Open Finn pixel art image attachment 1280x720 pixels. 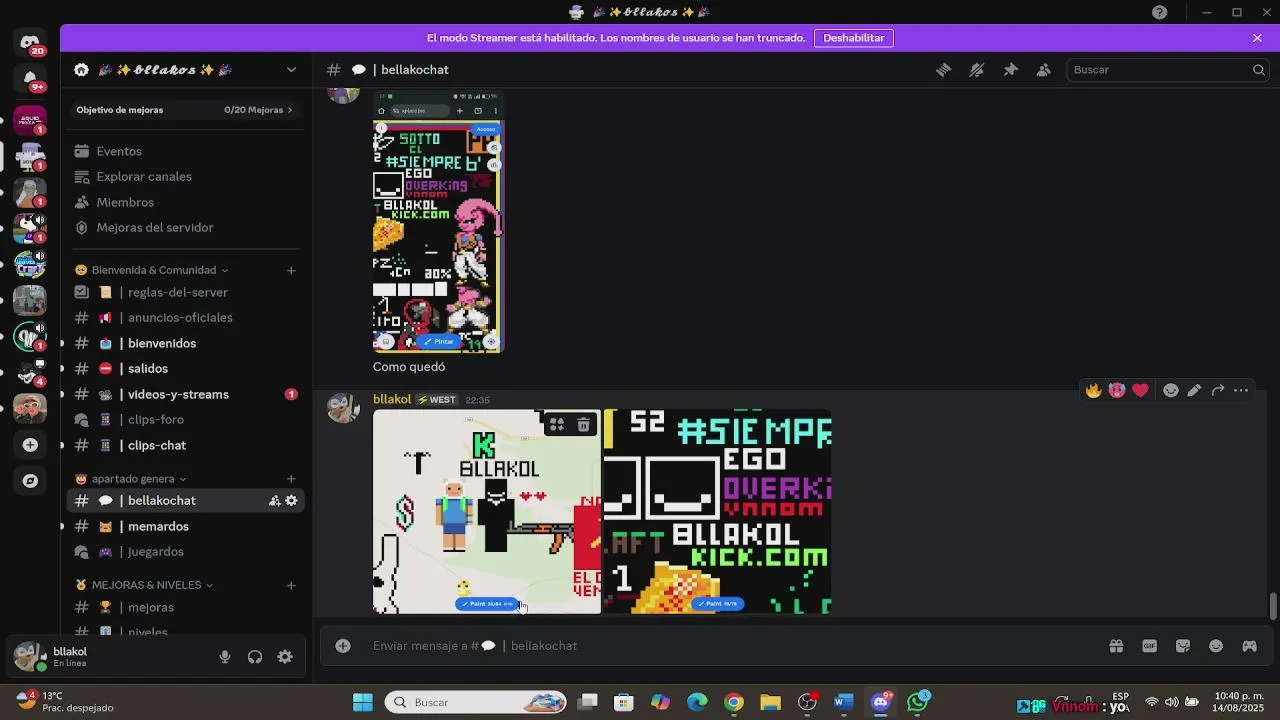[487, 511]
